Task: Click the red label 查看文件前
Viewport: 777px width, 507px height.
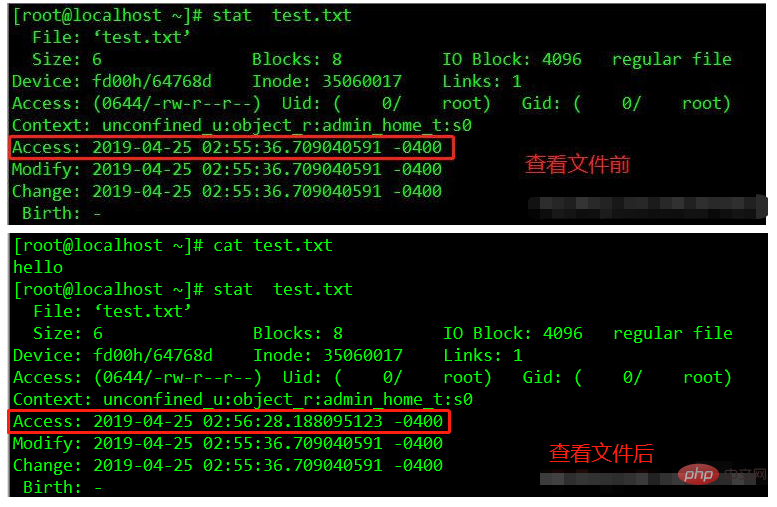Action: [577, 165]
